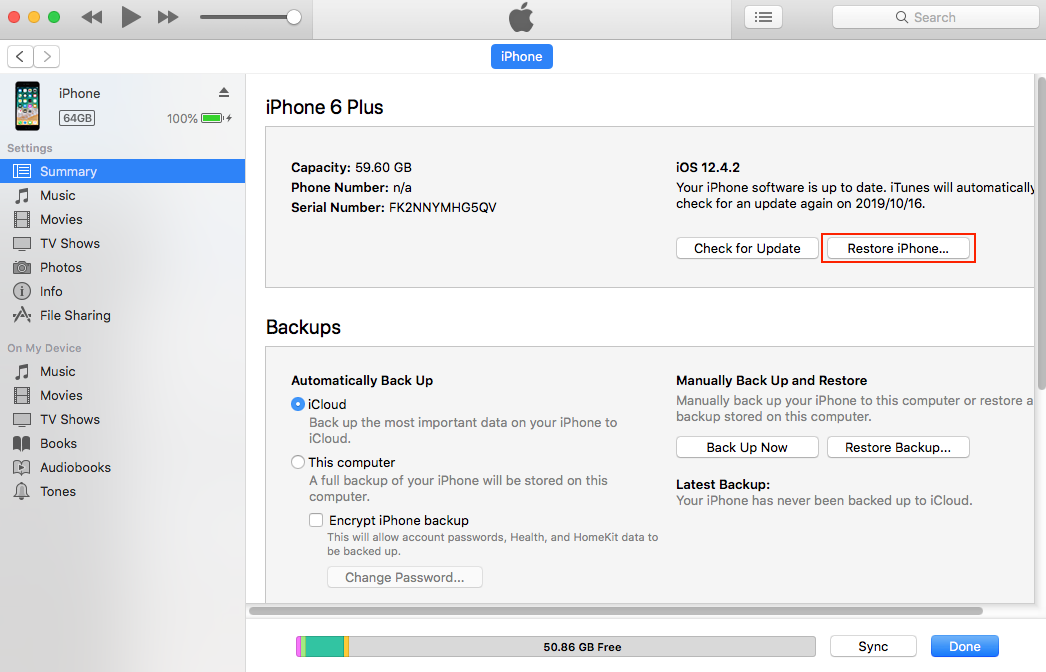
Task: Click the 64GB capacity badge
Action: [77, 118]
